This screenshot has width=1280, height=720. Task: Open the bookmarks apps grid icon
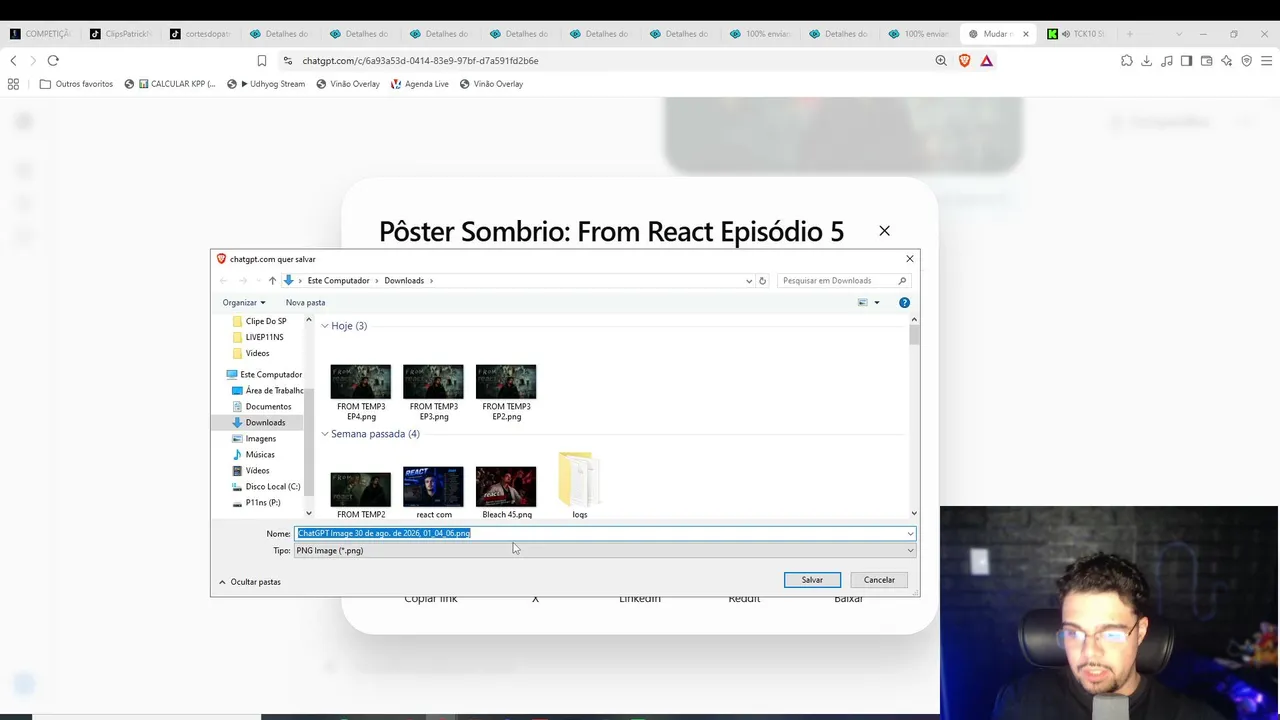point(13,84)
